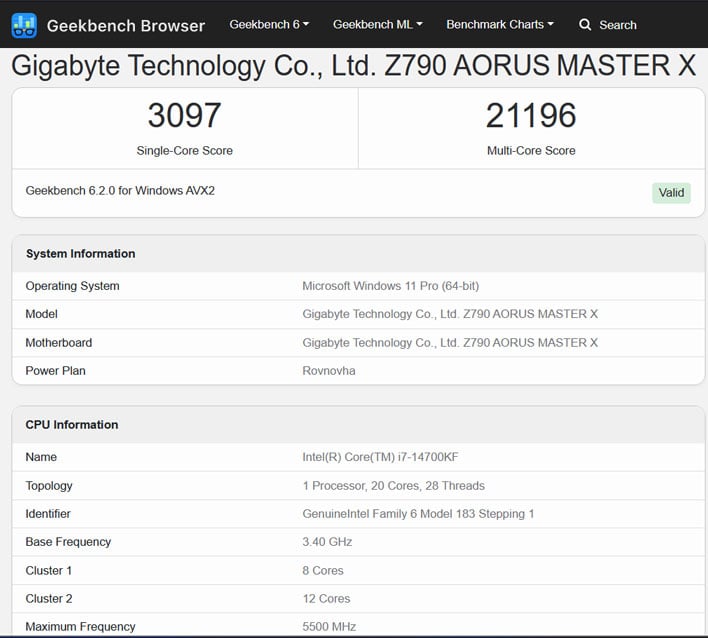Click 'Geekbench 6.2.0 for Windows AVX2' text
Screen dimensions: 708x638
(x=120, y=191)
